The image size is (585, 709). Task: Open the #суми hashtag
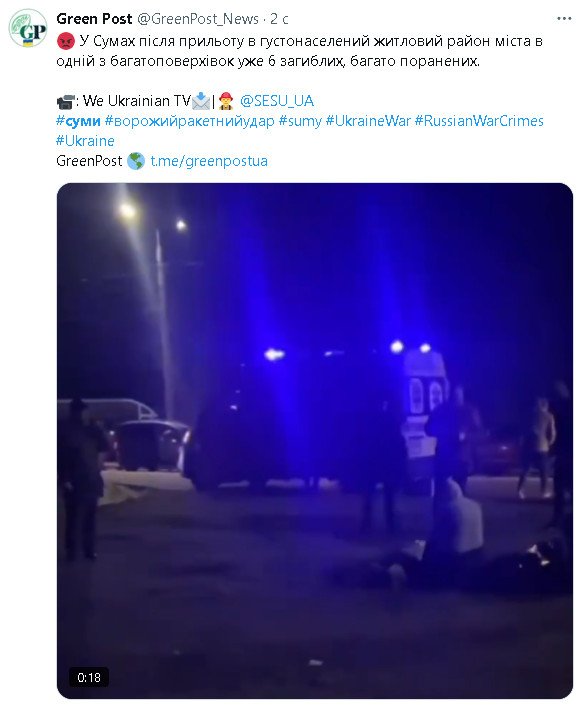pyautogui.click(x=78, y=121)
